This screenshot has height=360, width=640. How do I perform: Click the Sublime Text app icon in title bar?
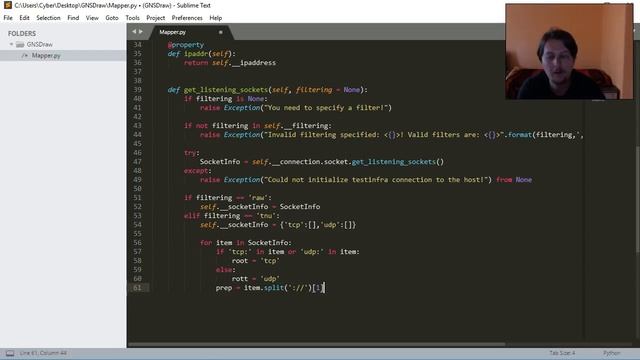coord(7,5)
